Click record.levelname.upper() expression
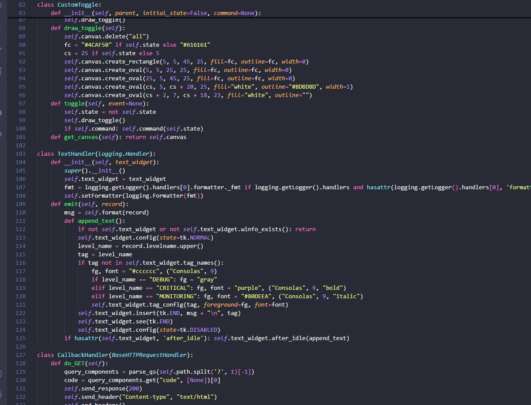This screenshot has width=531, height=405. 163,246
